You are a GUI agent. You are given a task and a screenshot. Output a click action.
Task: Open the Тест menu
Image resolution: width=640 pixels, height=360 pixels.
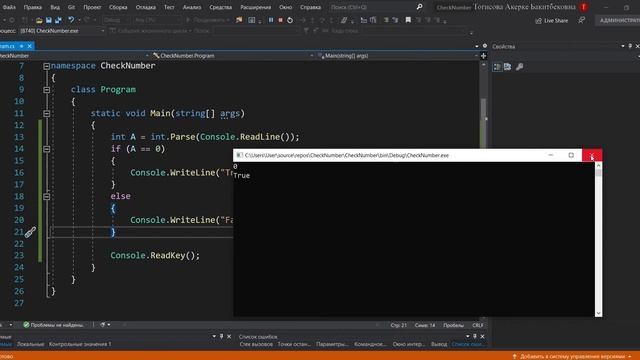pyautogui.click(x=169, y=7)
